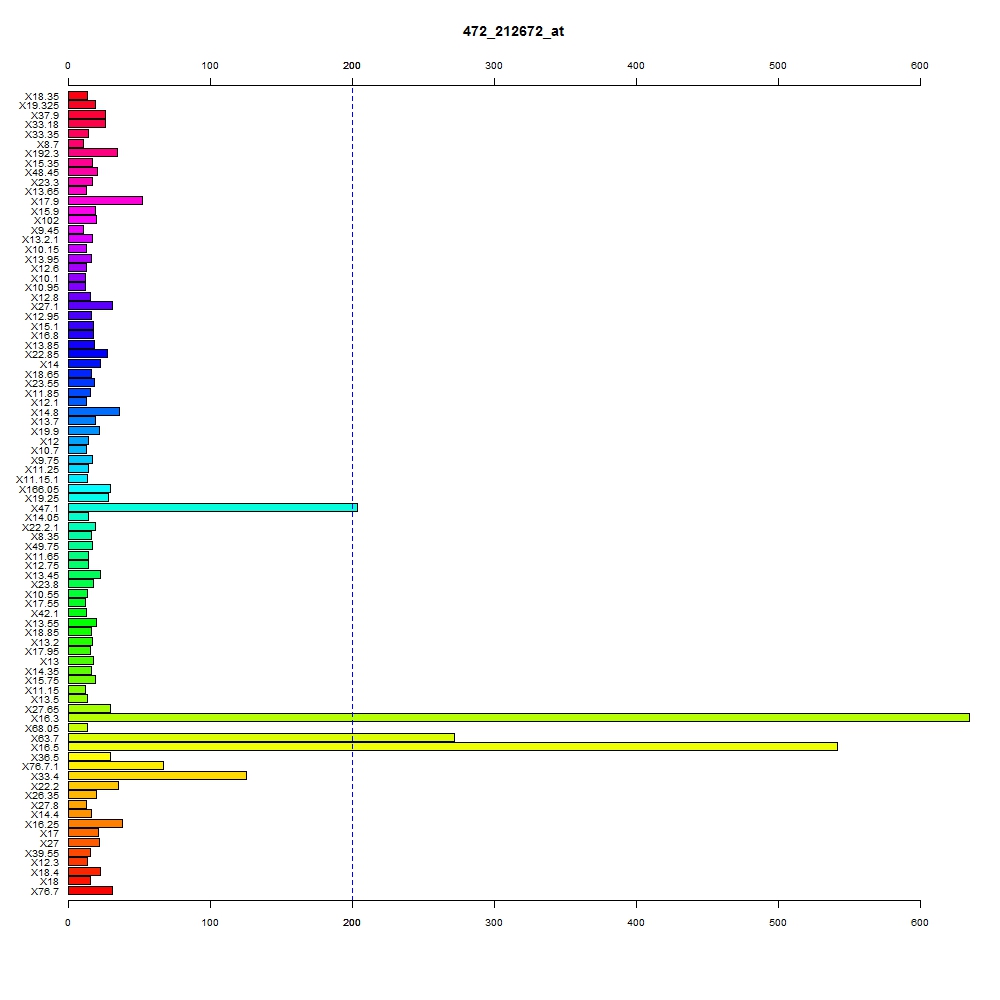Click the longest yellow-green X16.3 bar
The image size is (1000, 1000).
click(518, 717)
